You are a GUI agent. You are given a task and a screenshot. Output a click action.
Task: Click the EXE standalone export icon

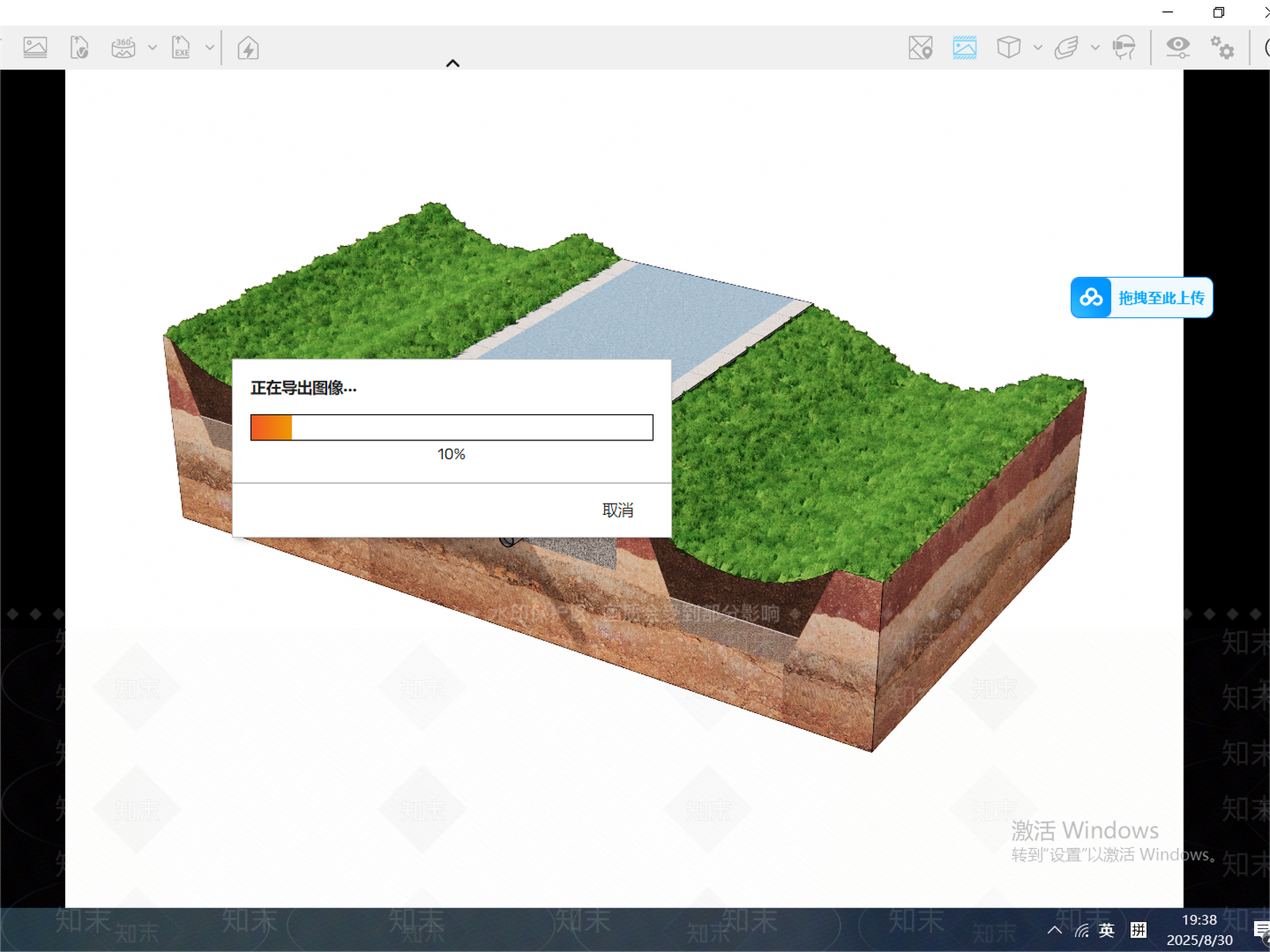point(181,48)
